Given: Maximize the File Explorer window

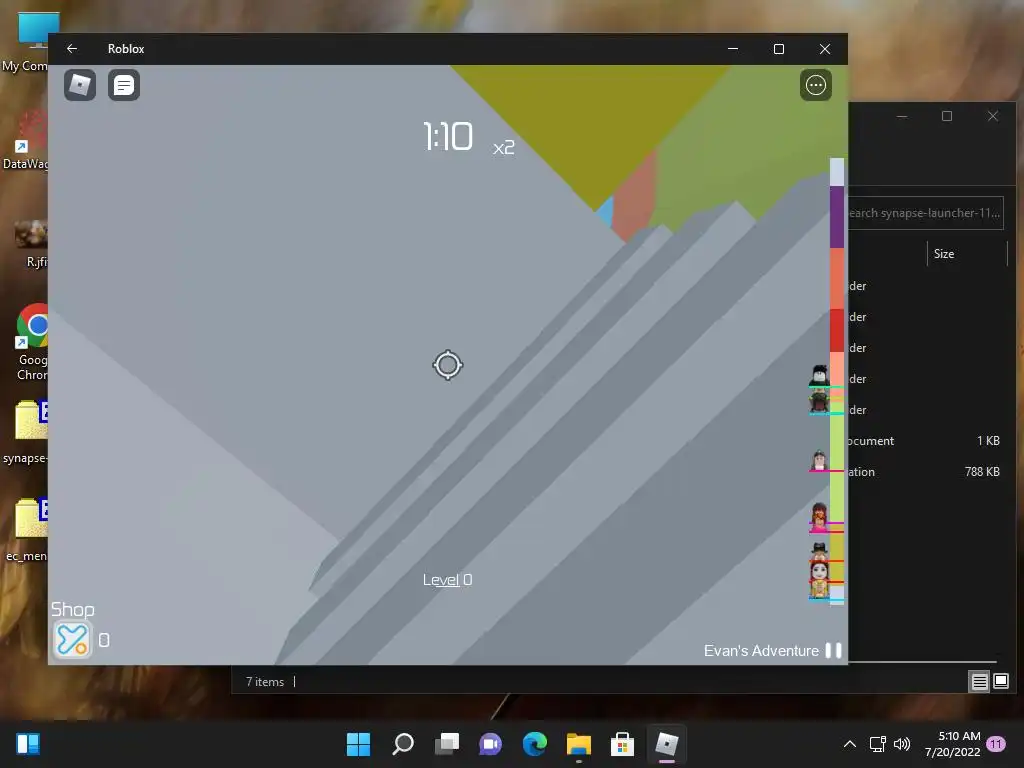Looking at the screenshot, I should pyautogui.click(x=947, y=116).
